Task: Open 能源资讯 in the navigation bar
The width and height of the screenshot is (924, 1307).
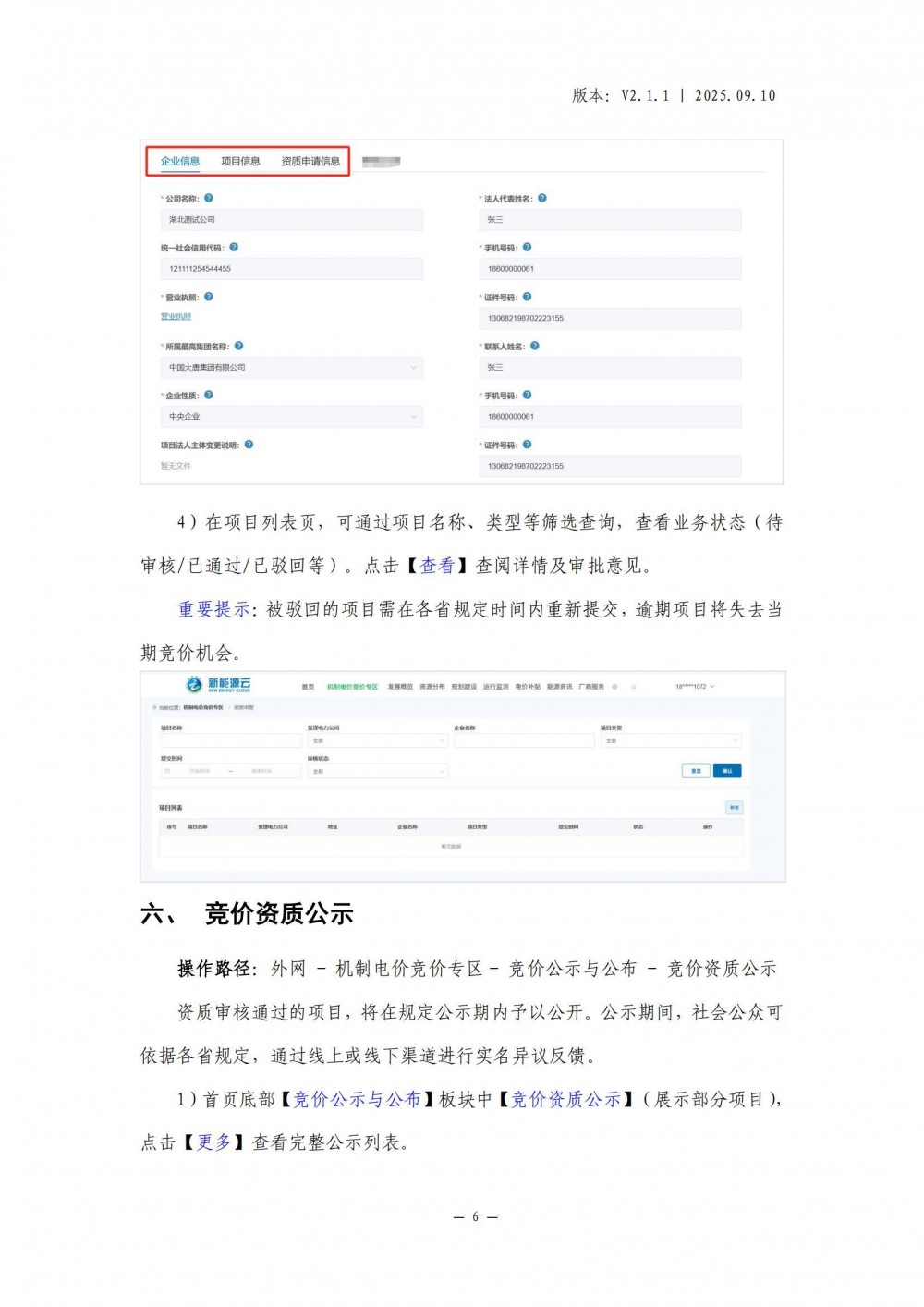Action: [560, 687]
